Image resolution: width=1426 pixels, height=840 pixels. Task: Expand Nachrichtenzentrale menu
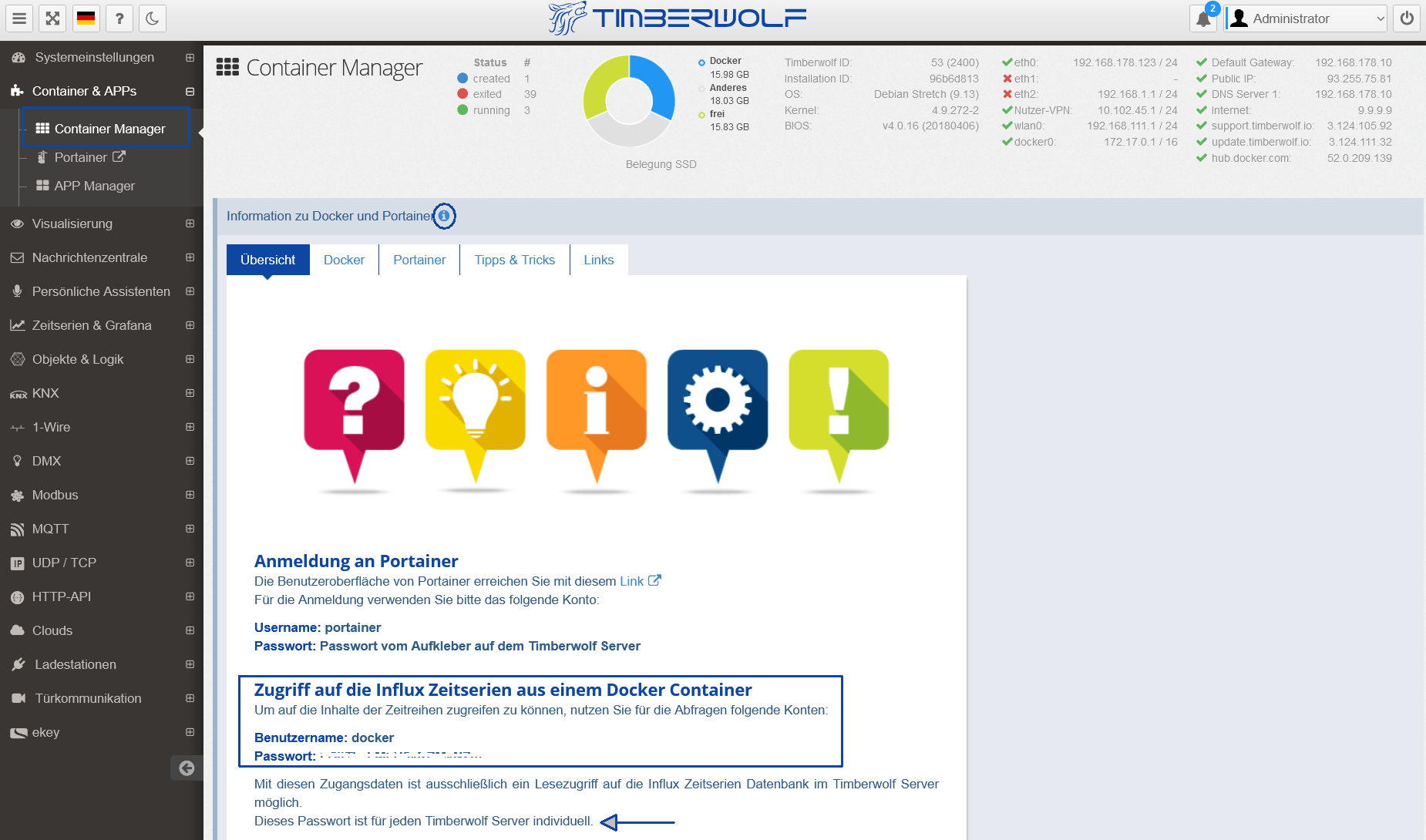[x=190, y=257]
